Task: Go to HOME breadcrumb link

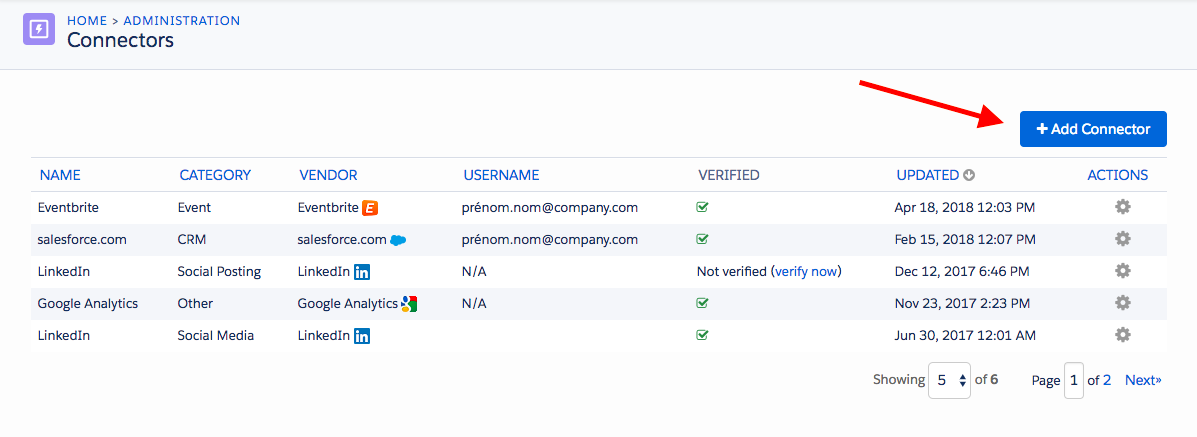Action: point(87,21)
